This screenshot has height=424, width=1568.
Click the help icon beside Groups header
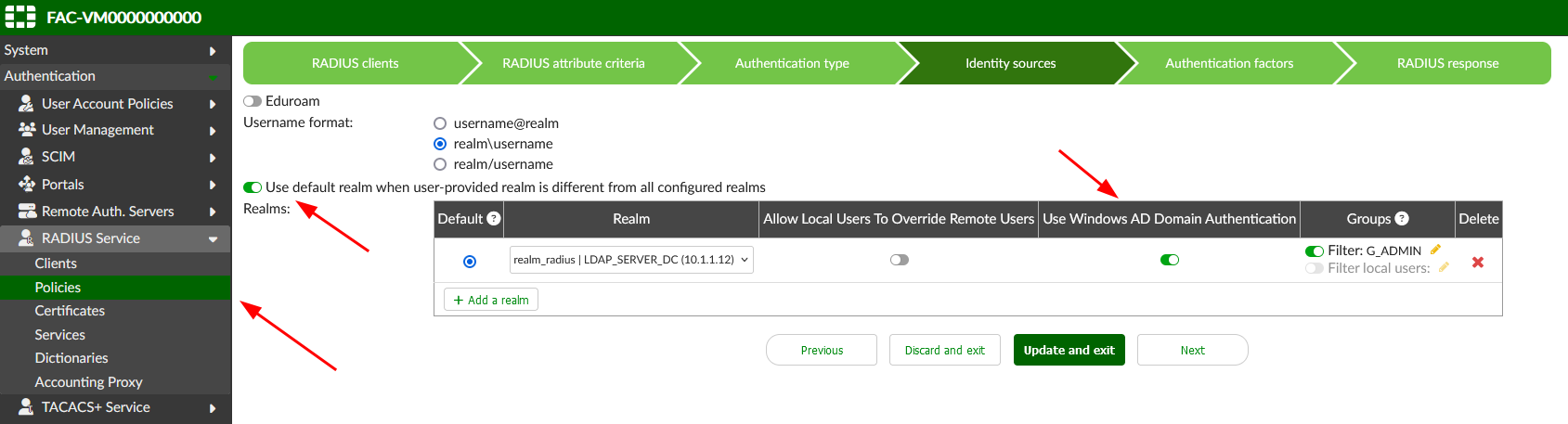(1402, 219)
